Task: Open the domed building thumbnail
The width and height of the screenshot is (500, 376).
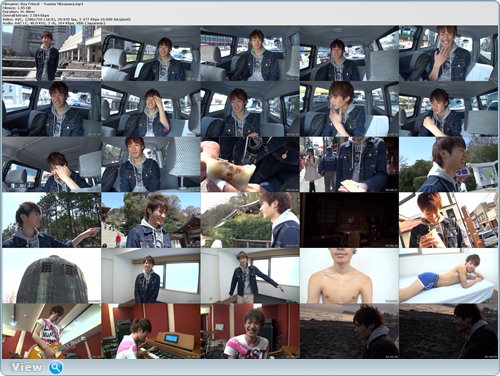Action: (x=52, y=276)
